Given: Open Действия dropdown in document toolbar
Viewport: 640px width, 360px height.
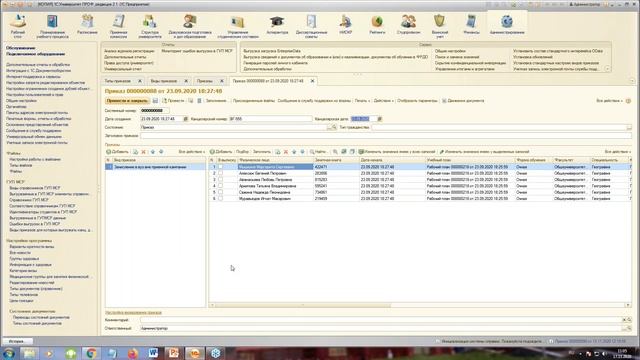Looking at the screenshot, I should pos(383,101).
